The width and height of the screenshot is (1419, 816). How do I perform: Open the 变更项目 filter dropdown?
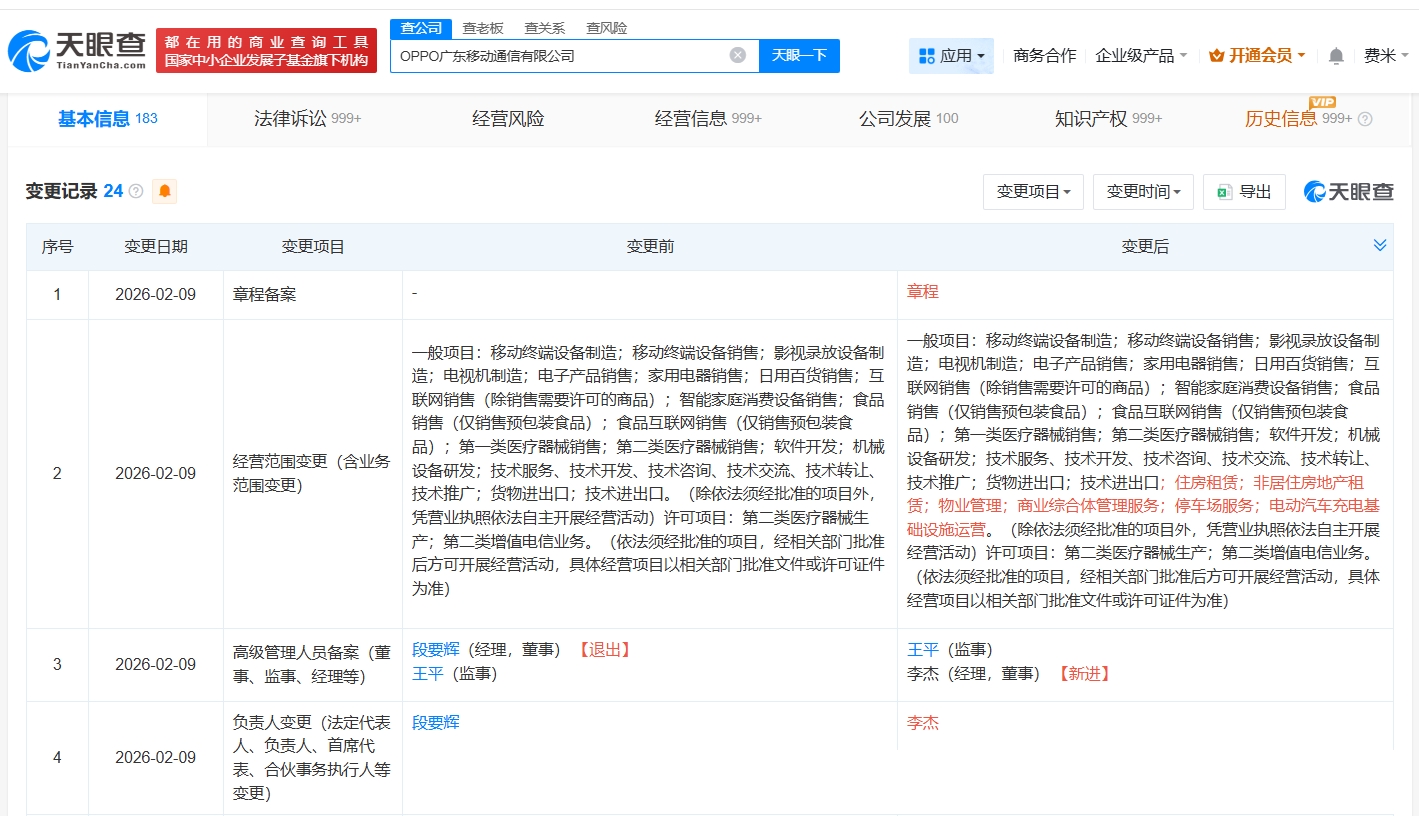click(x=1033, y=192)
